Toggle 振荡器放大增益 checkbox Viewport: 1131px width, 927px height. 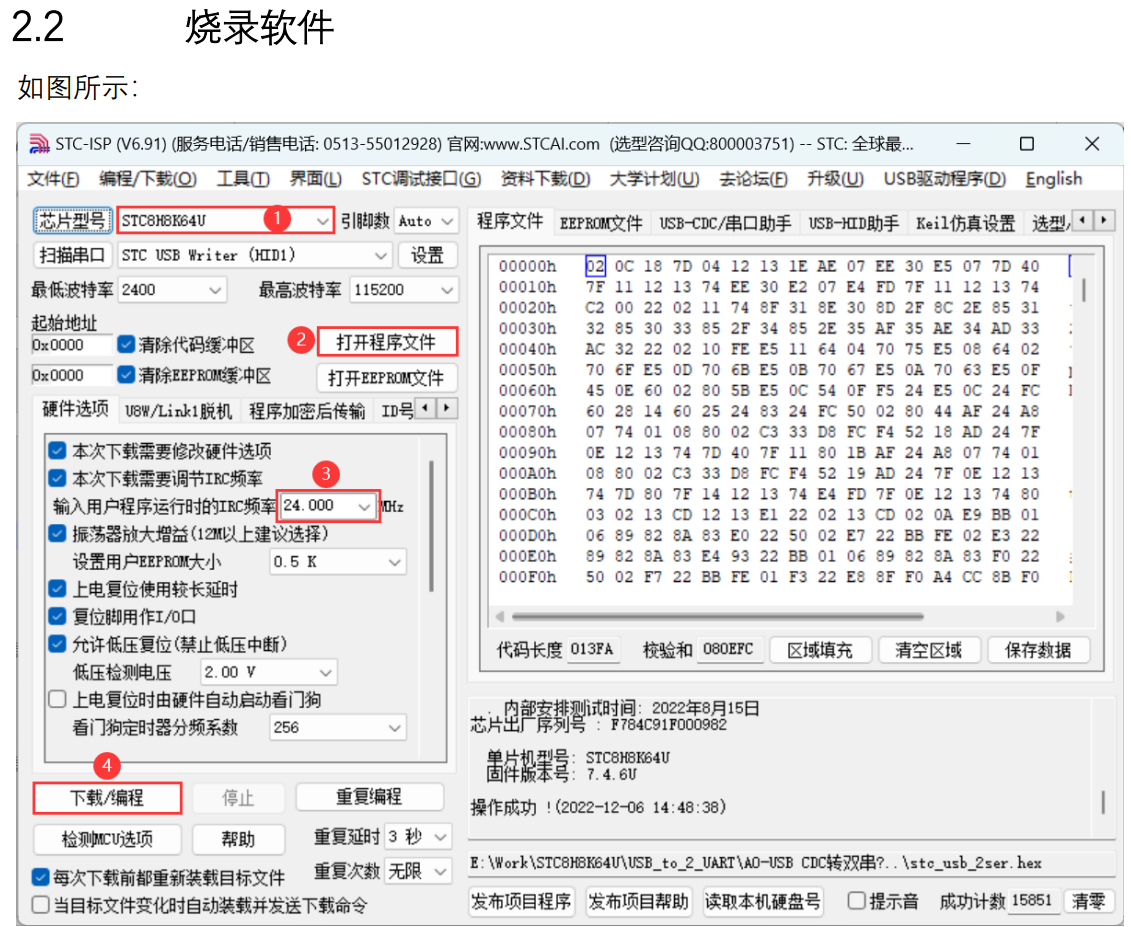point(57,534)
